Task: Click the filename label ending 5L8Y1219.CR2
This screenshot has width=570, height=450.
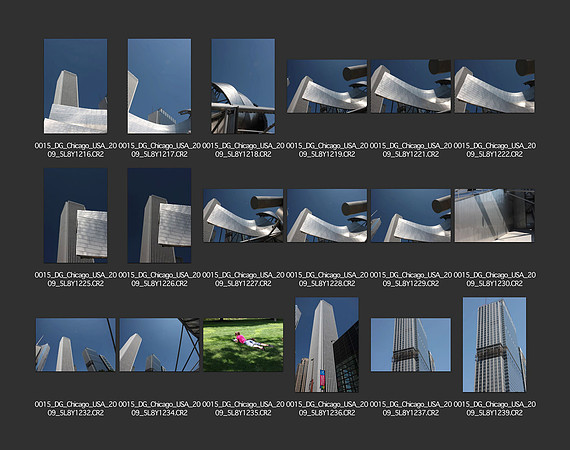Action: 327,150
